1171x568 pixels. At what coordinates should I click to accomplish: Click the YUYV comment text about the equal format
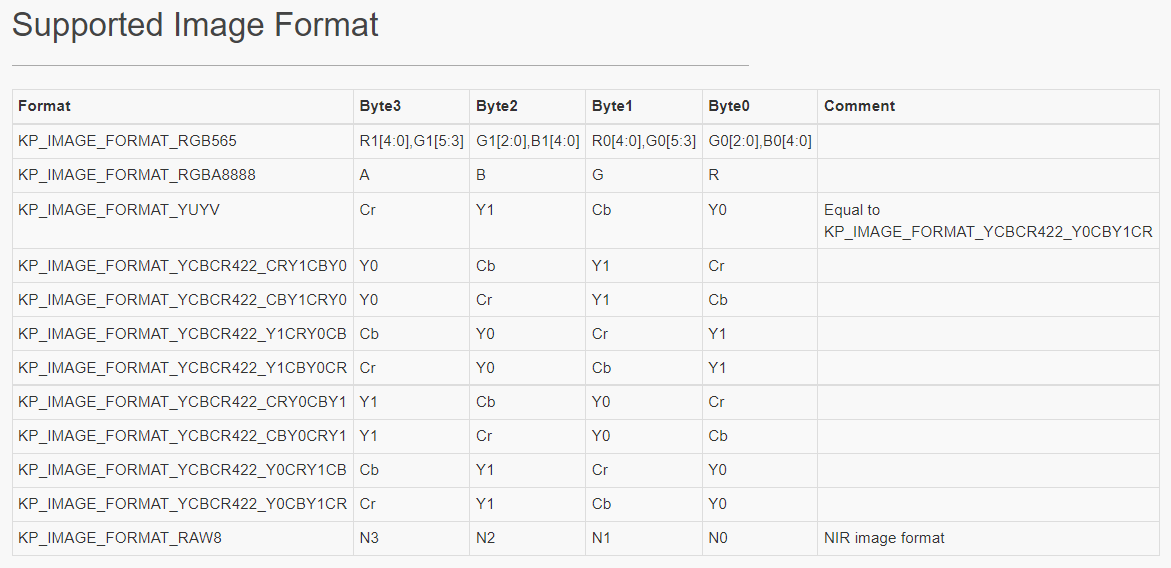pyautogui.click(x=988, y=221)
